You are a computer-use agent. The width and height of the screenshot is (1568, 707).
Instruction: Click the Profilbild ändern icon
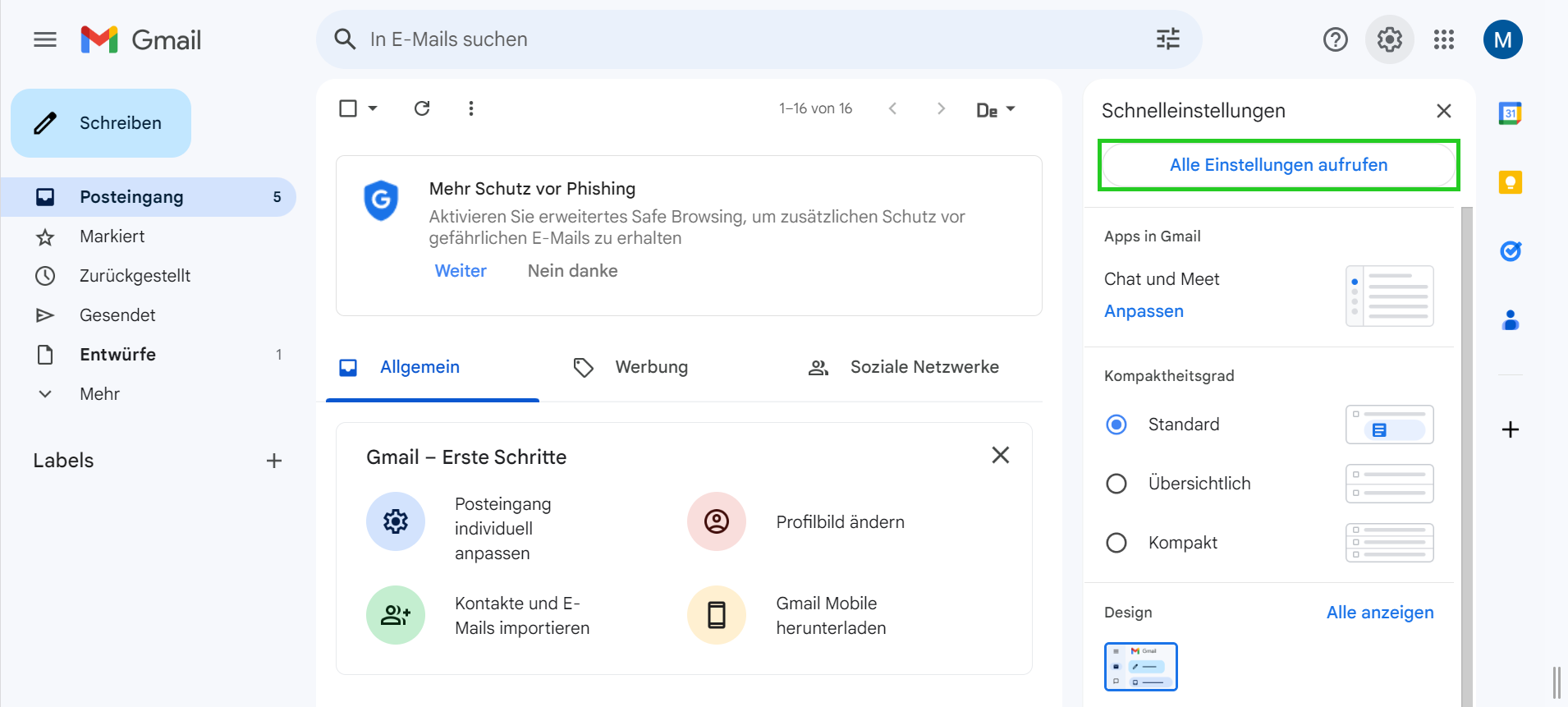coord(717,521)
